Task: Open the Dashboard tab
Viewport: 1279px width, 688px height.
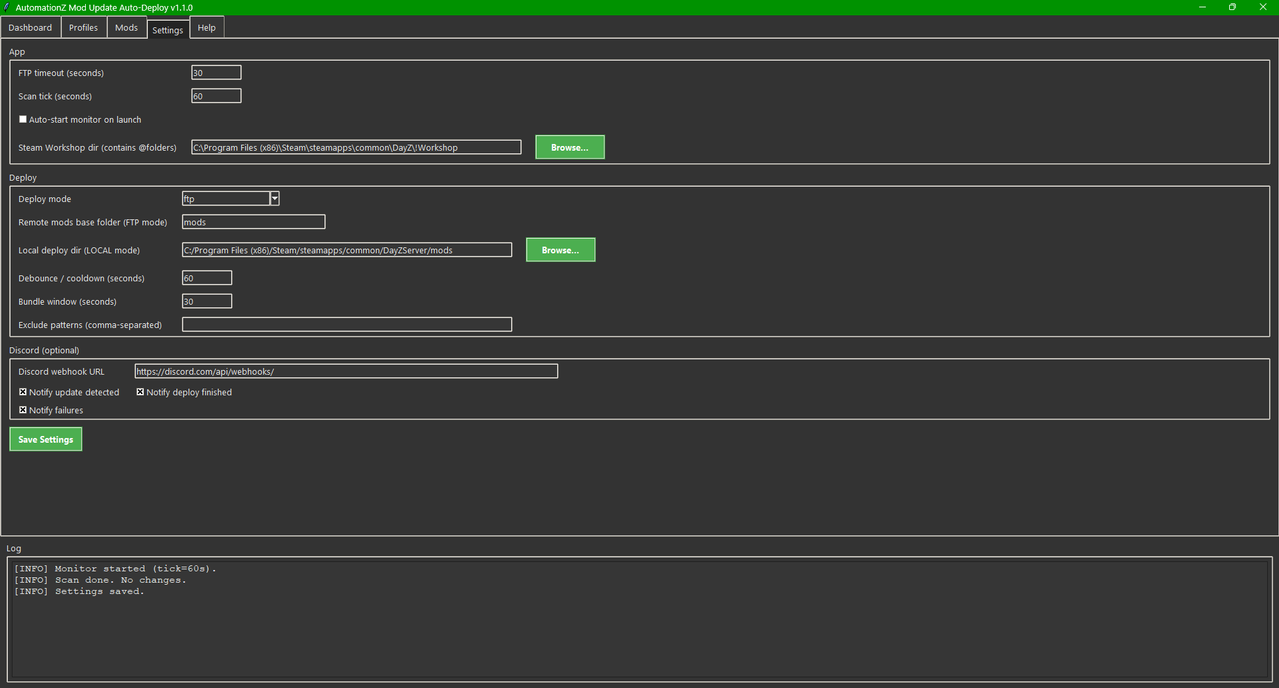Action: (x=30, y=28)
